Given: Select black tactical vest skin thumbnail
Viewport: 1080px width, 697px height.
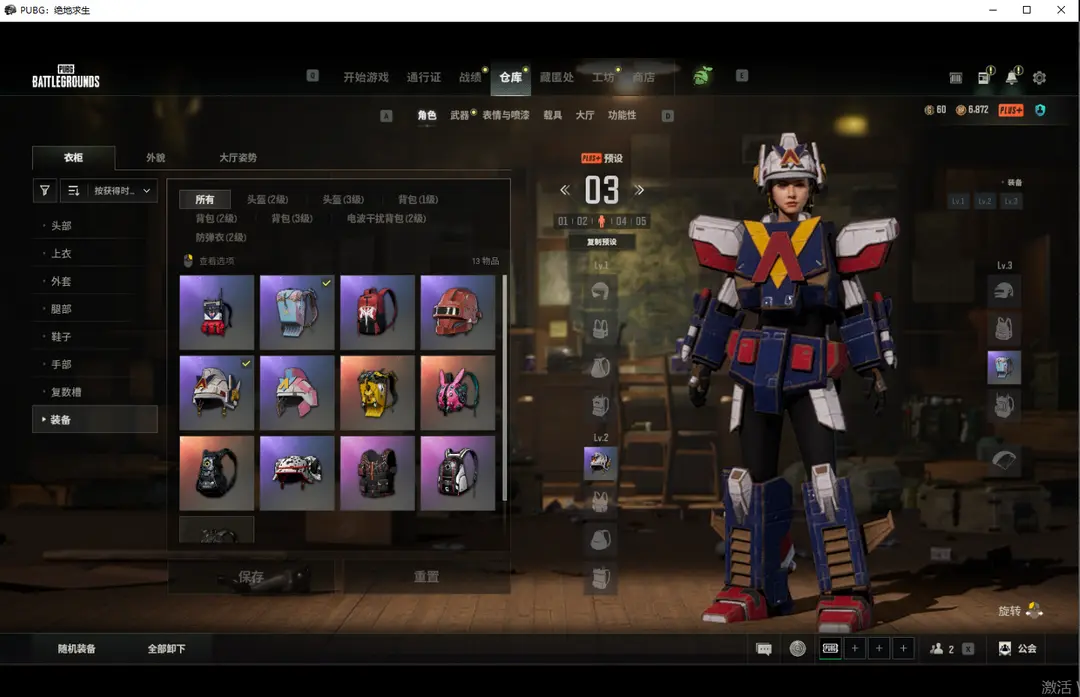Looking at the screenshot, I should [377, 473].
